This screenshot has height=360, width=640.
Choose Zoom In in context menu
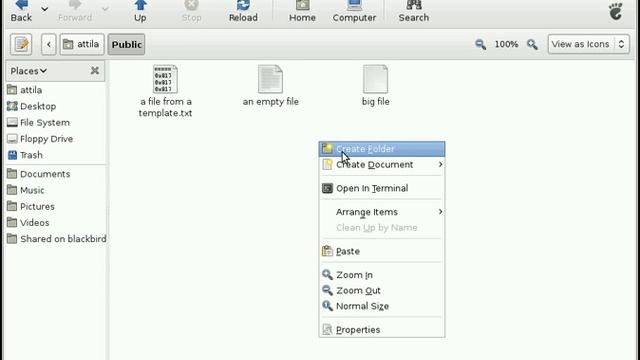pyautogui.click(x=382, y=275)
